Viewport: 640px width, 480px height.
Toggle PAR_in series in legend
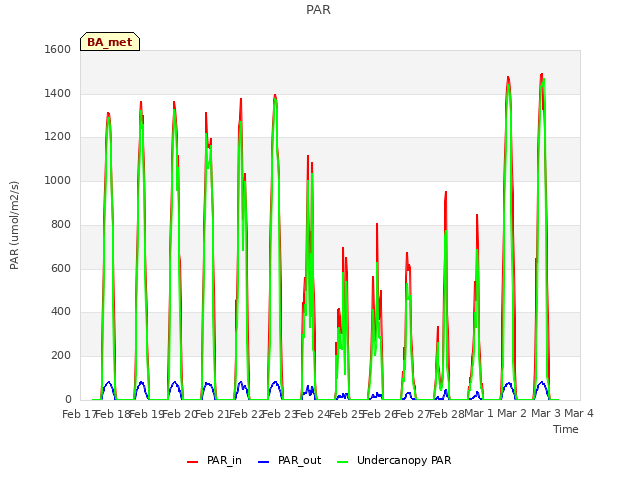point(214,460)
